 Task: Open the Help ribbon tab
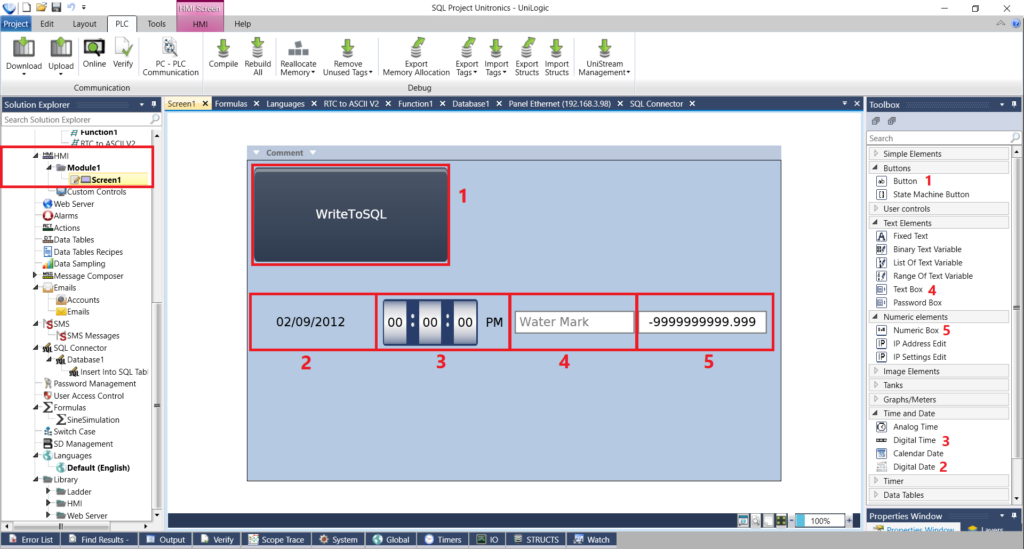[x=242, y=24]
